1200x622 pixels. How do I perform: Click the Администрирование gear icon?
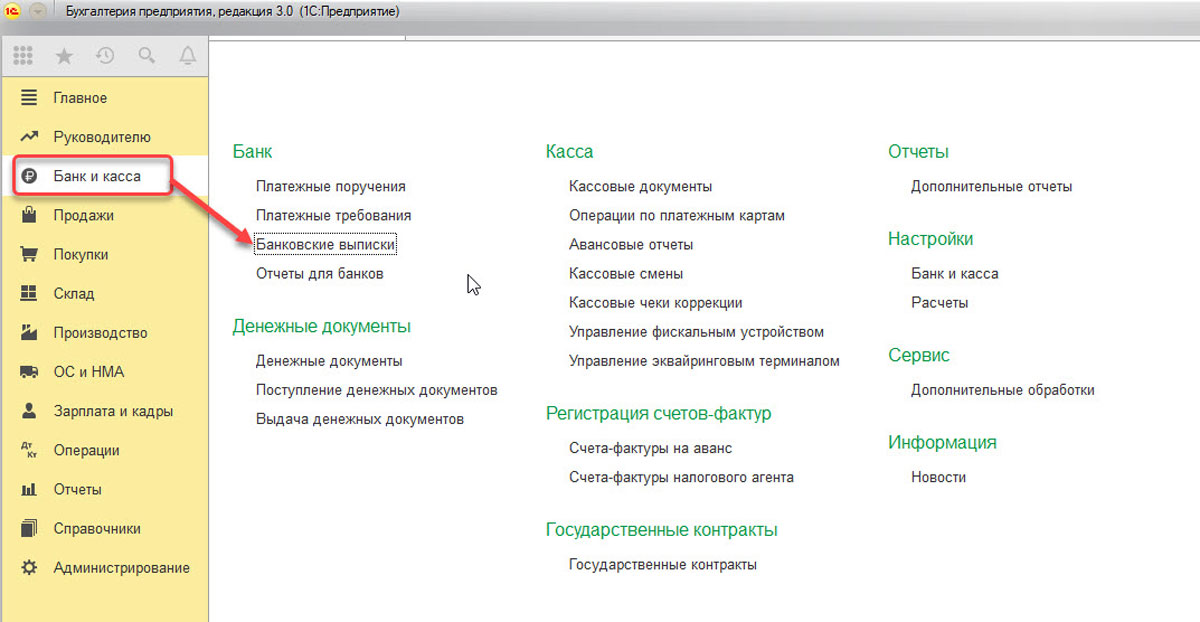point(29,567)
